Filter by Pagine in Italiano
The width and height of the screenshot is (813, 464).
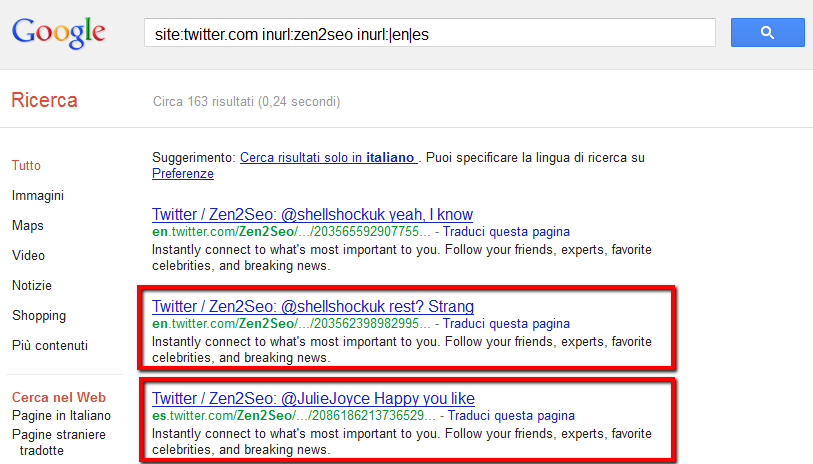(x=61, y=415)
